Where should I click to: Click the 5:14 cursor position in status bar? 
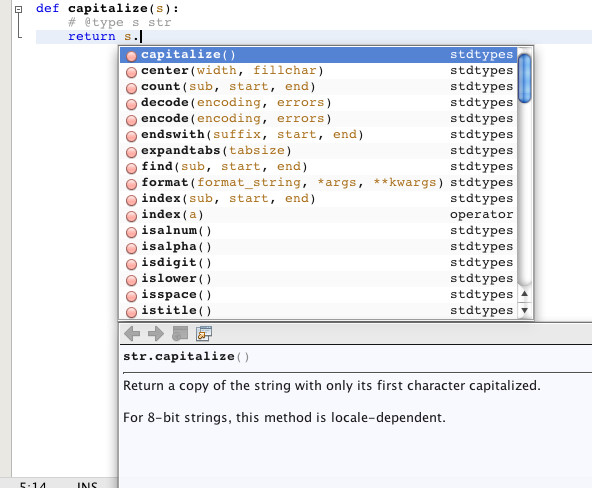point(33,484)
